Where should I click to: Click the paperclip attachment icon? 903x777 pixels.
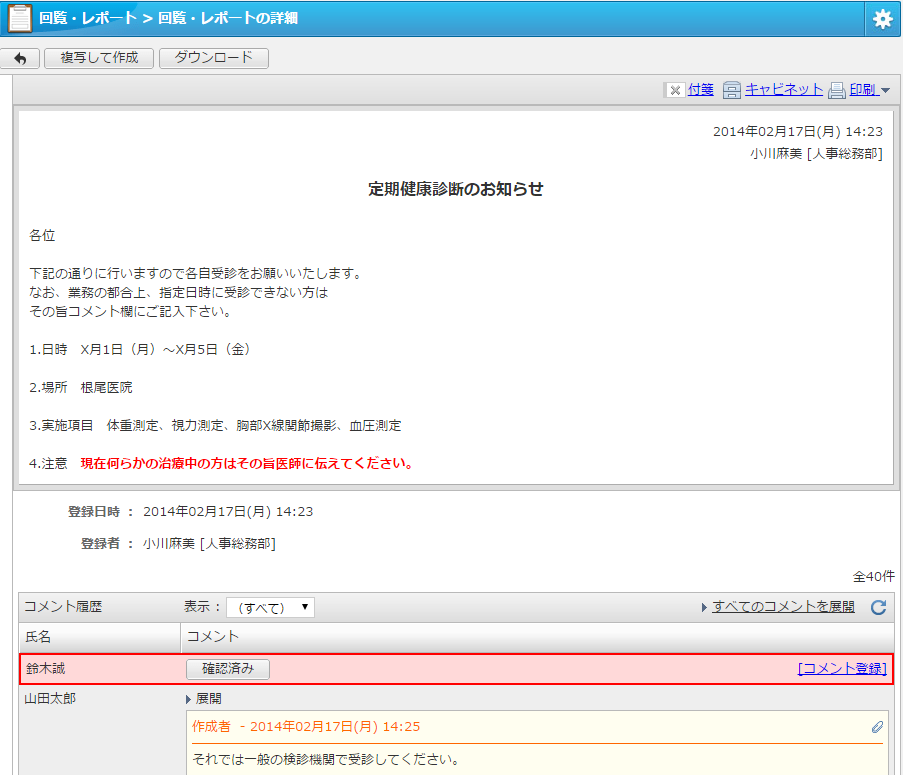[x=877, y=727]
